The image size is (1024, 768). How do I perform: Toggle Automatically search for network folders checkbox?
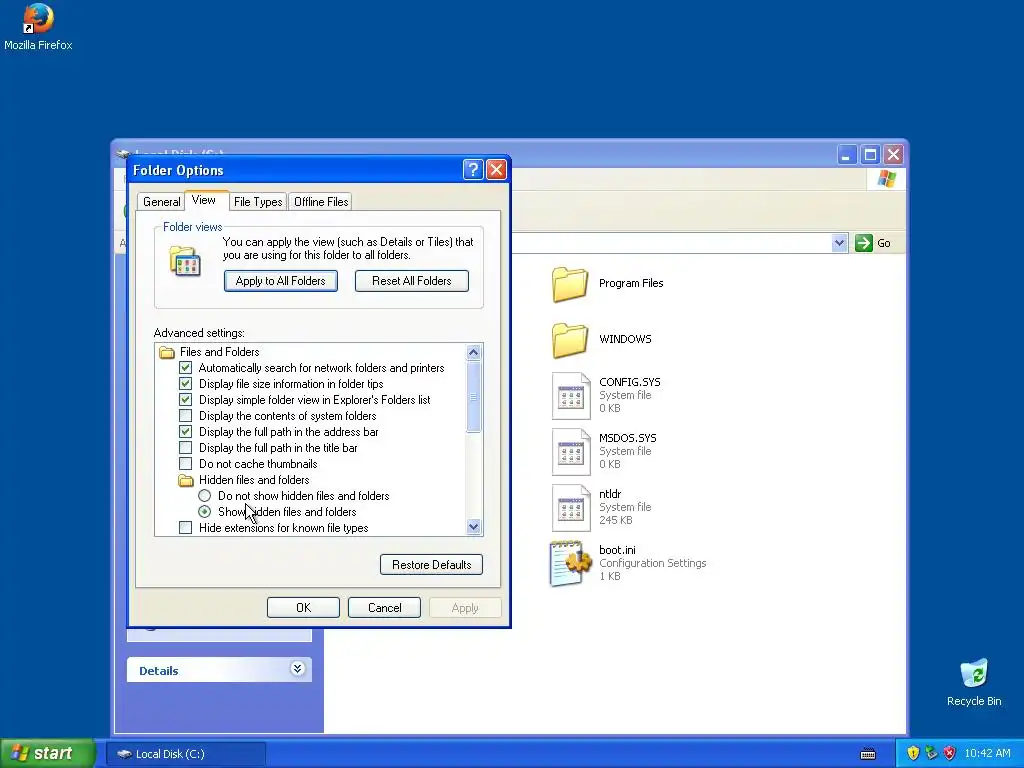185,368
